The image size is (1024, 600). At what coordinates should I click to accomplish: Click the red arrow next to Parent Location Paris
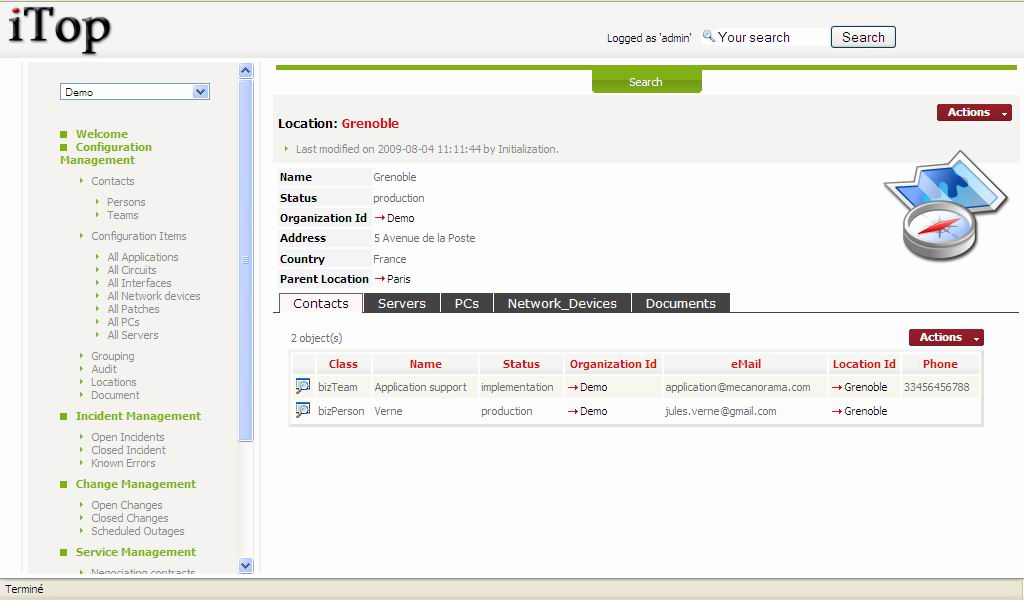pyautogui.click(x=379, y=279)
